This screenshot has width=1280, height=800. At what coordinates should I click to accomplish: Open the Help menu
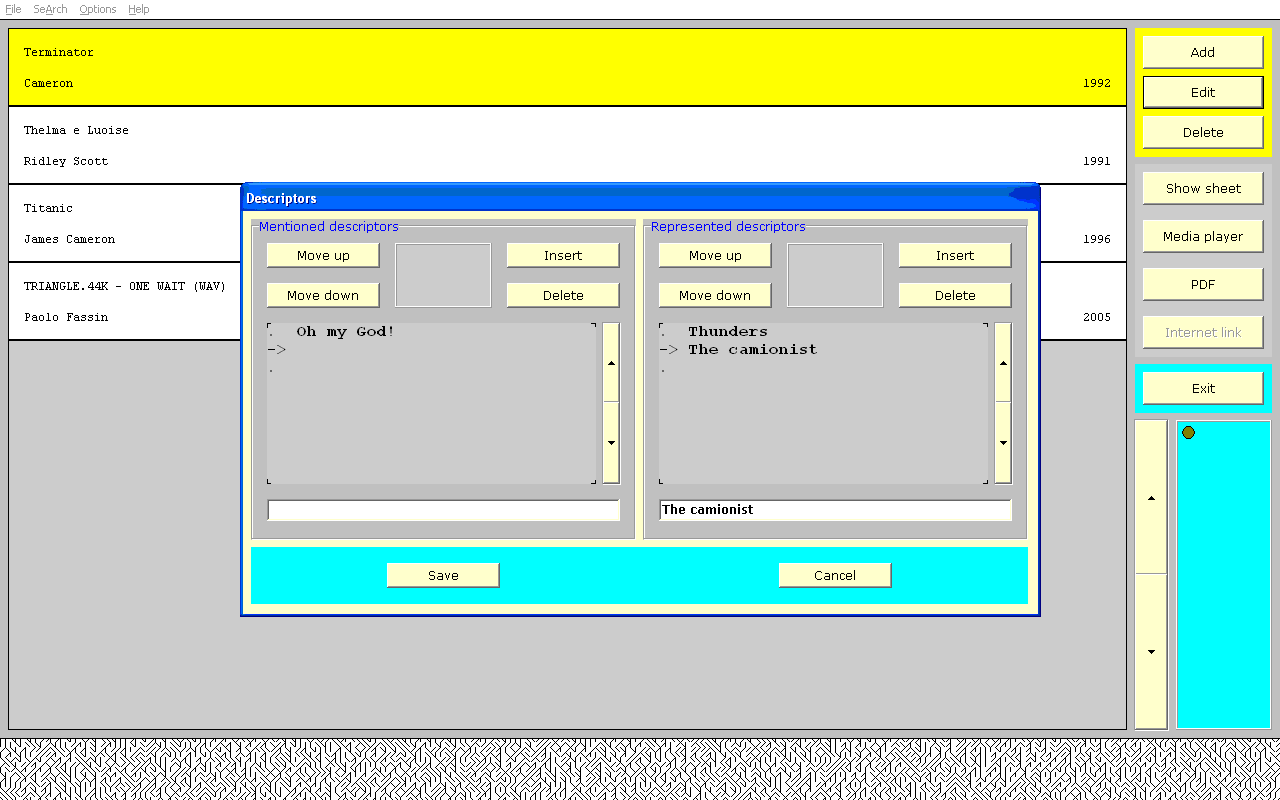(x=139, y=9)
